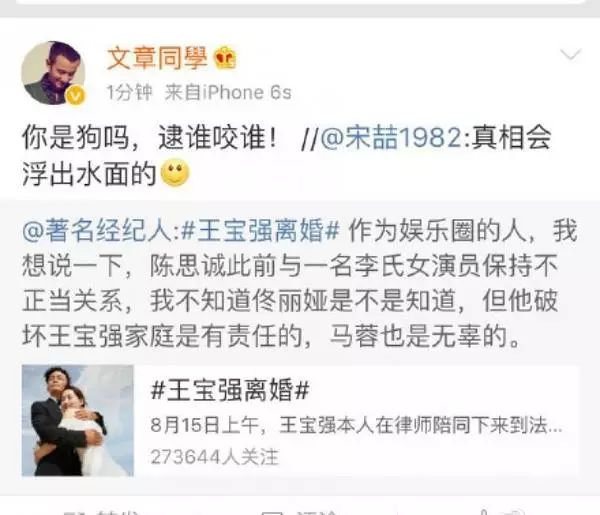Click 273644人关注 follower count
Viewport: 600px width, 515px height.
215,457
